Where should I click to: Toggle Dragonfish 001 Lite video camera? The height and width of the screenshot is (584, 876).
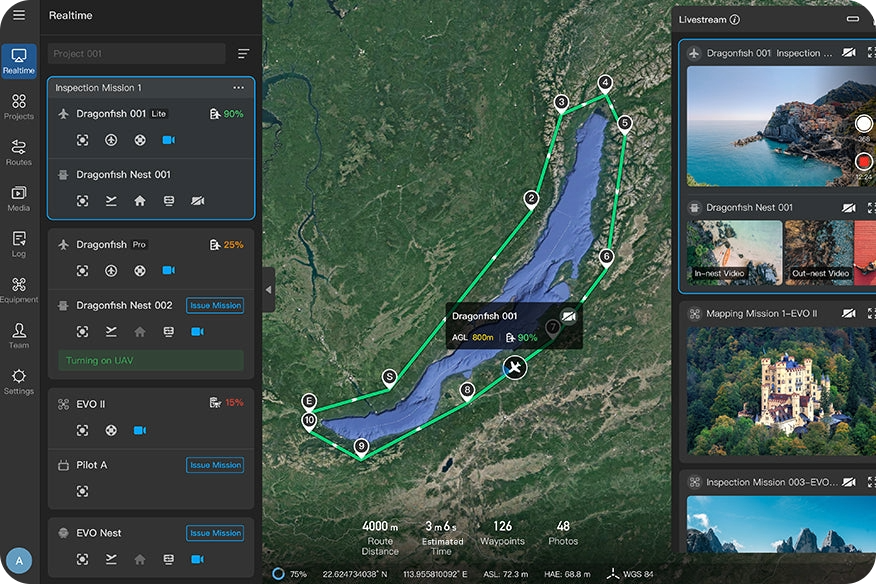pos(168,140)
